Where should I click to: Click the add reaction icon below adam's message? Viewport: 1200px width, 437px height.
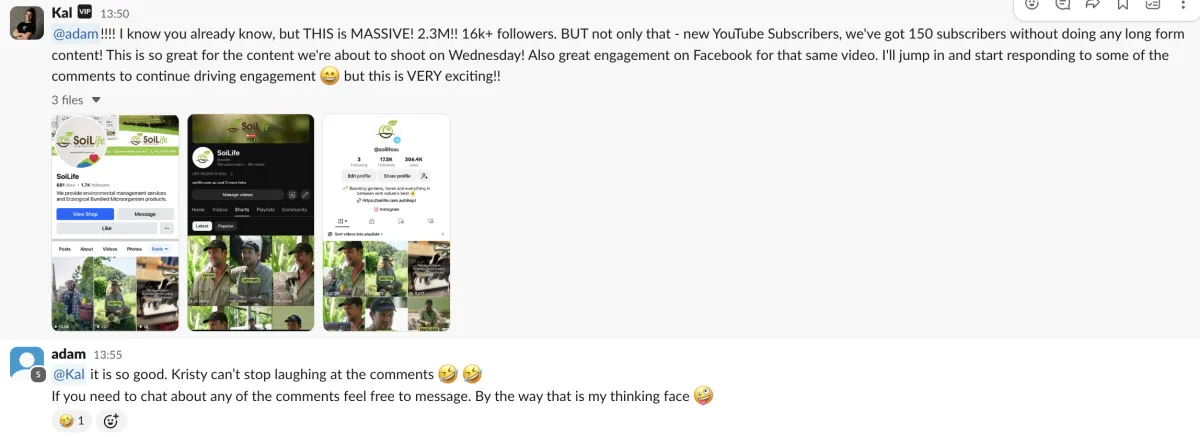tap(111, 421)
